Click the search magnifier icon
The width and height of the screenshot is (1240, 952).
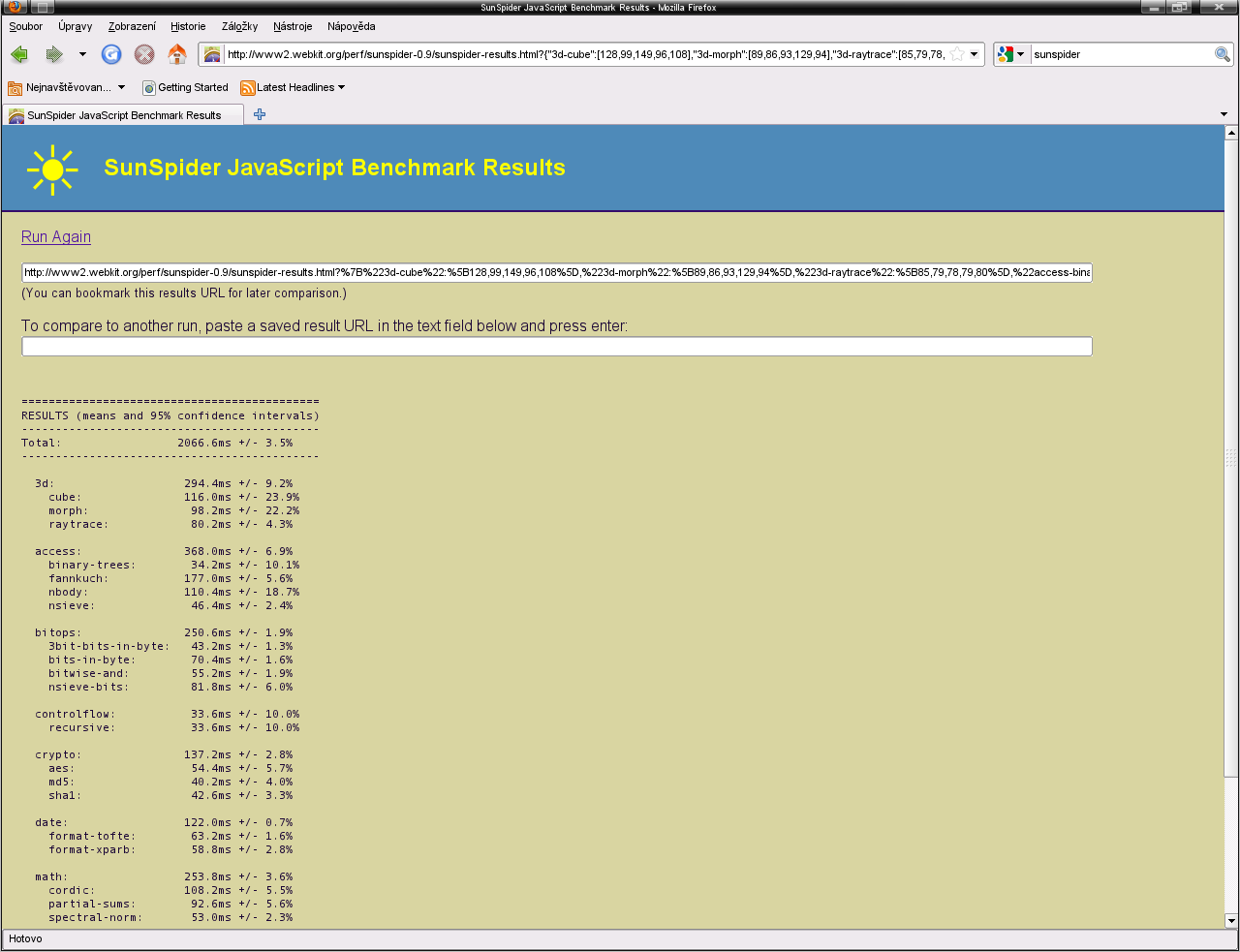click(x=1223, y=54)
